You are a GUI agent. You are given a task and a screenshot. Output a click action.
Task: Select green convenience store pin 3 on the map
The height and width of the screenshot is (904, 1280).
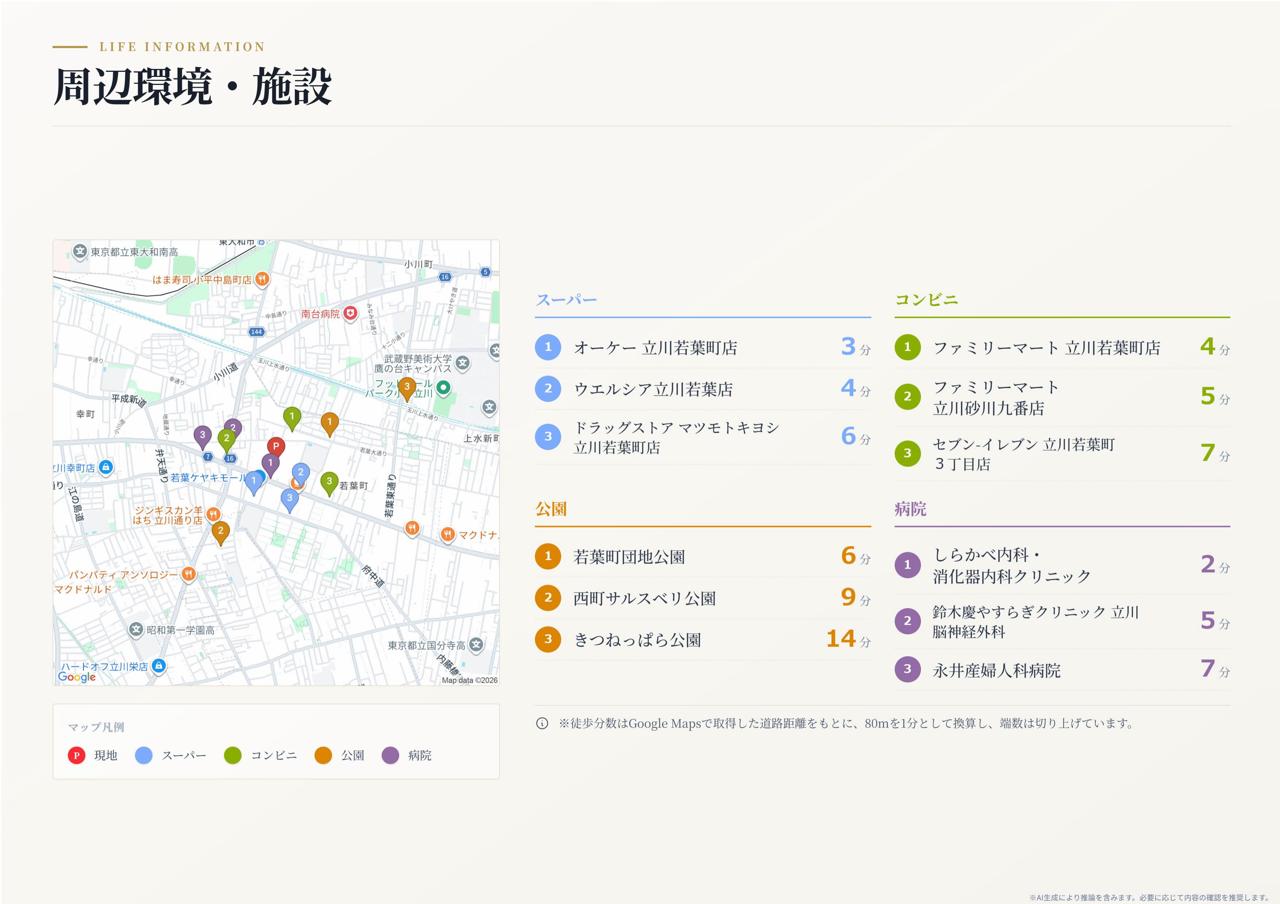coord(329,484)
